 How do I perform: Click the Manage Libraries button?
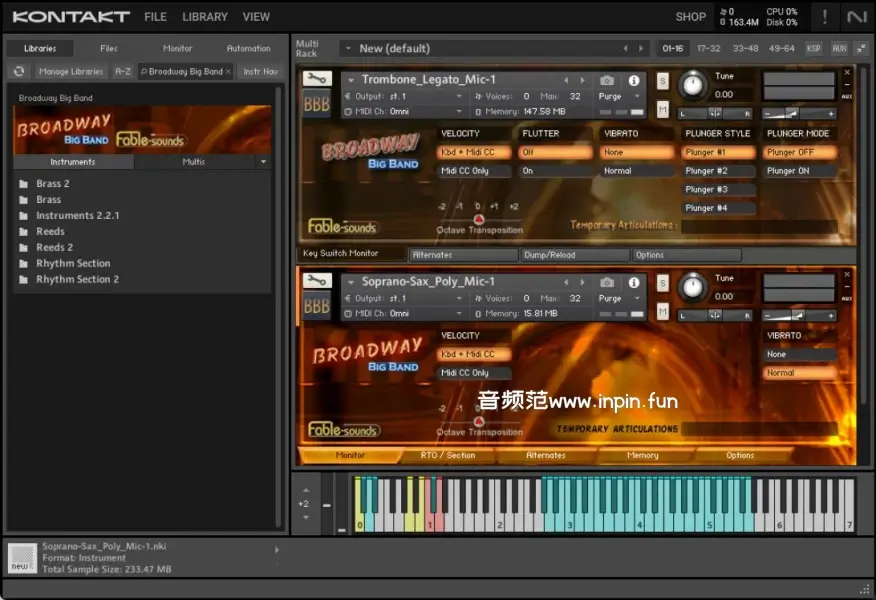71,71
